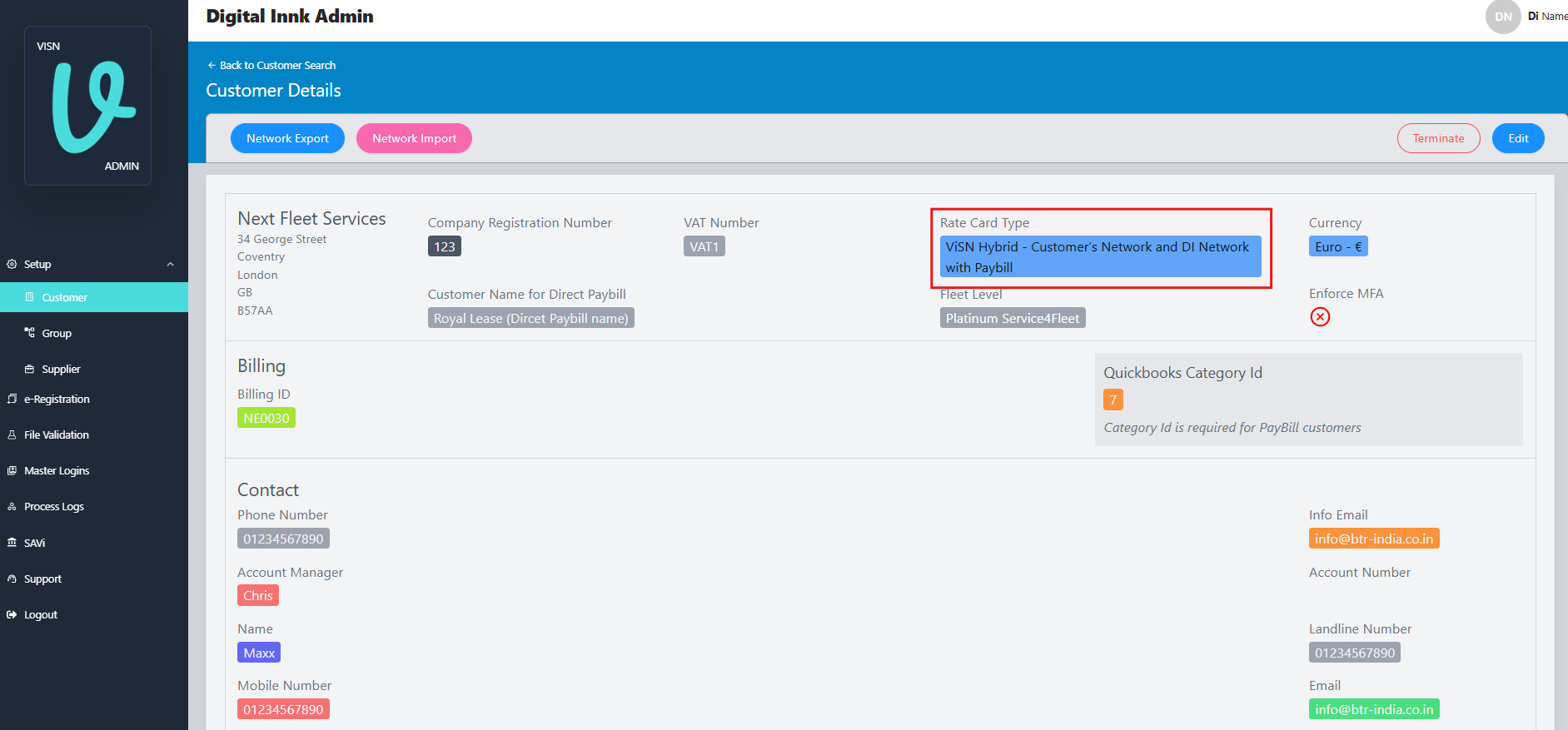
Task: Click the Customer menu item icon
Action: click(29, 297)
